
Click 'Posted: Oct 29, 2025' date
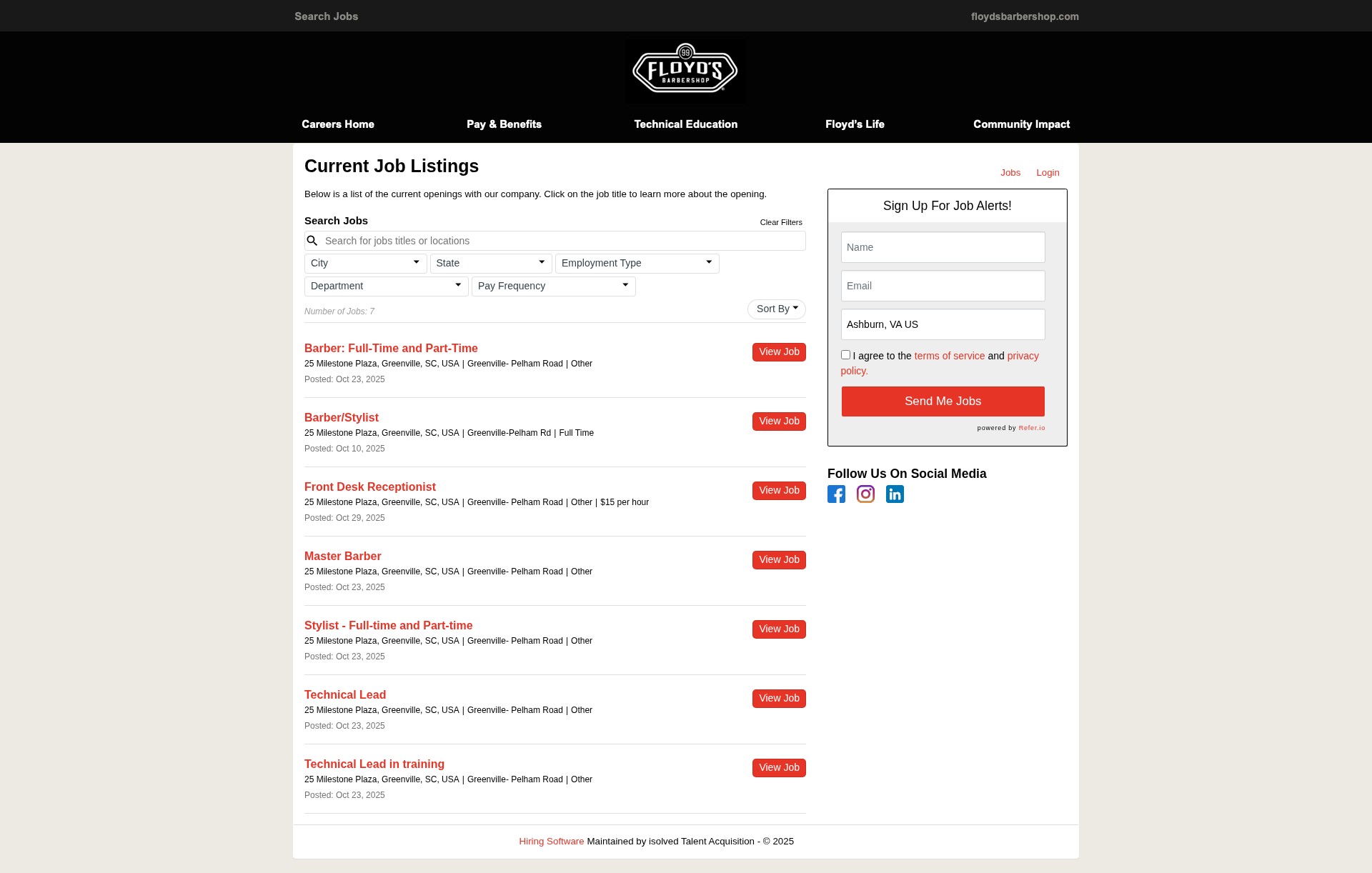[344, 518]
